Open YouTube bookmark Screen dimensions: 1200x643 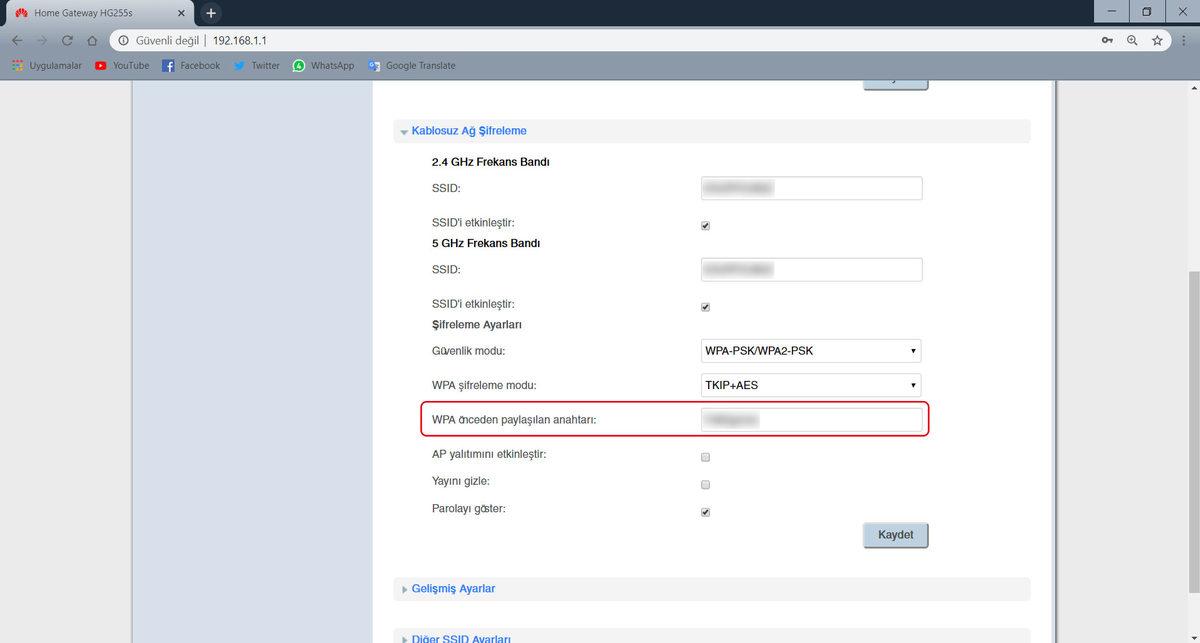121,66
